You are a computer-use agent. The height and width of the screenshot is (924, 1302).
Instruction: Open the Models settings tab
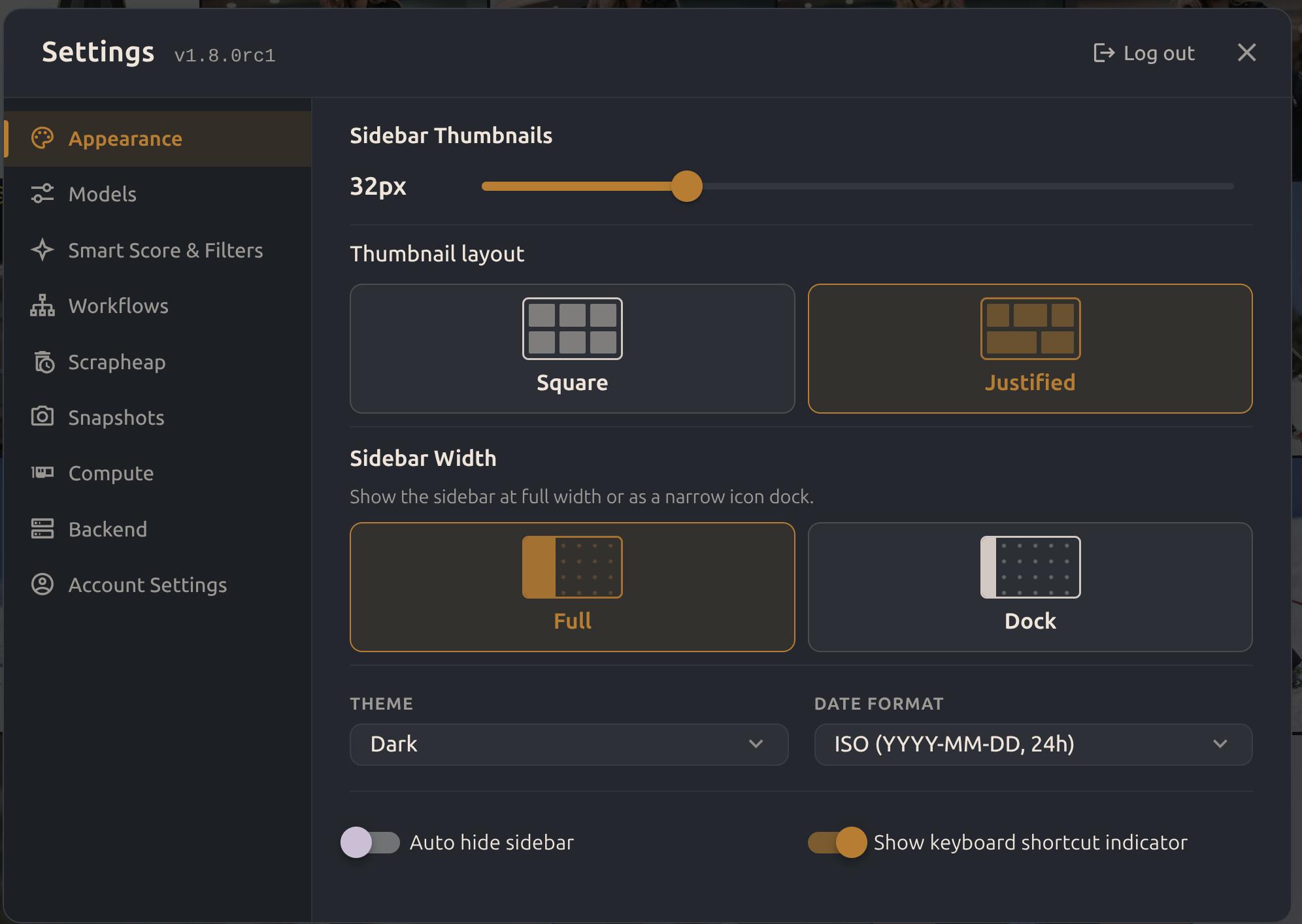coord(158,194)
